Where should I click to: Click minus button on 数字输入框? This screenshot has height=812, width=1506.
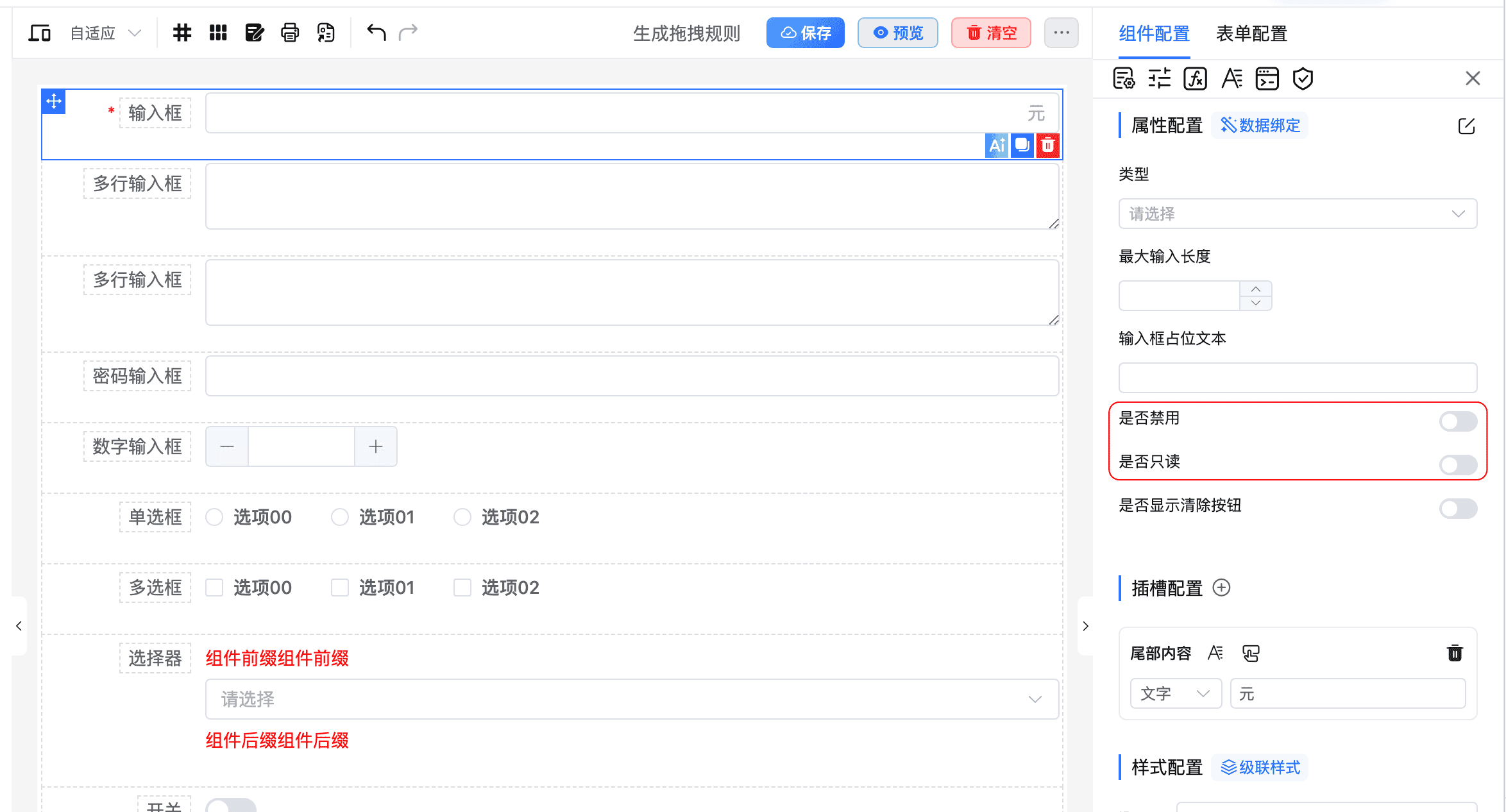(x=227, y=446)
